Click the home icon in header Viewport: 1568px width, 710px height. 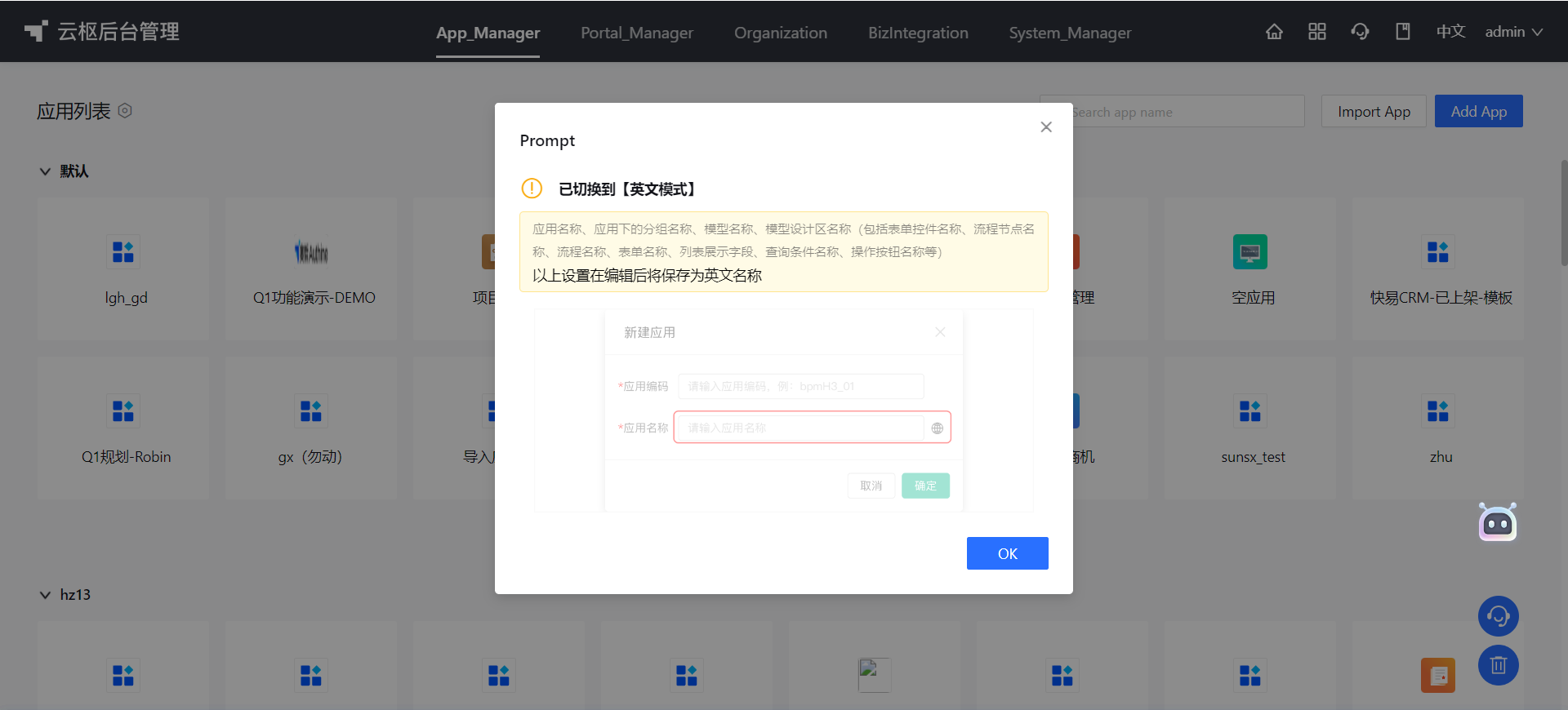[1274, 32]
